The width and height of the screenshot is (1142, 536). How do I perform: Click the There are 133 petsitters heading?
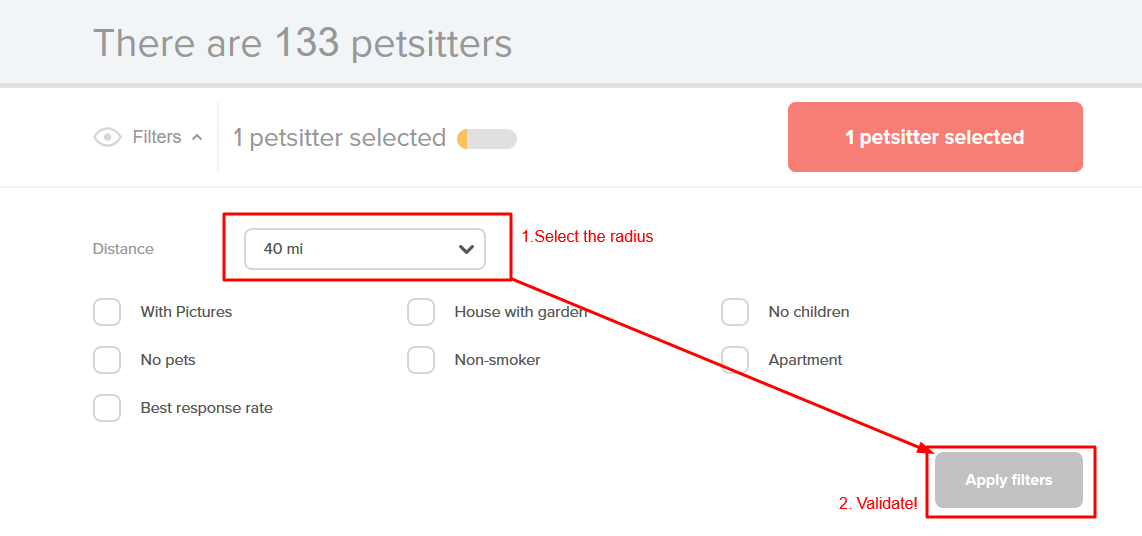pyautogui.click(x=302, y=43)
